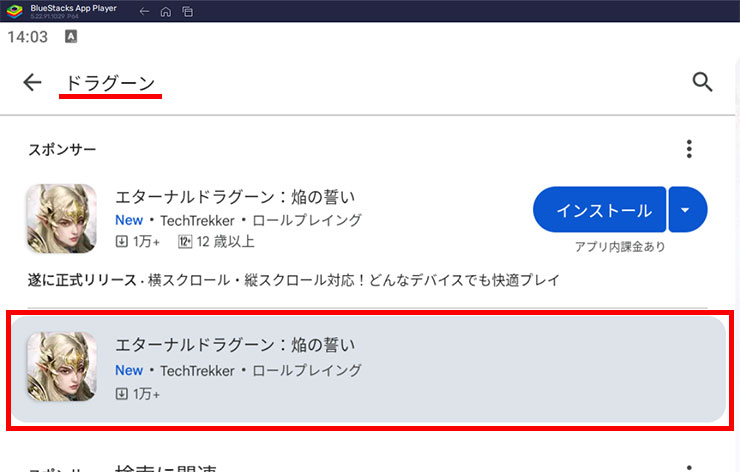The height and width of the screenshot is (472, 740).
Task: Click the 14:03 clock in status bar
Action: tap(28, 37)
